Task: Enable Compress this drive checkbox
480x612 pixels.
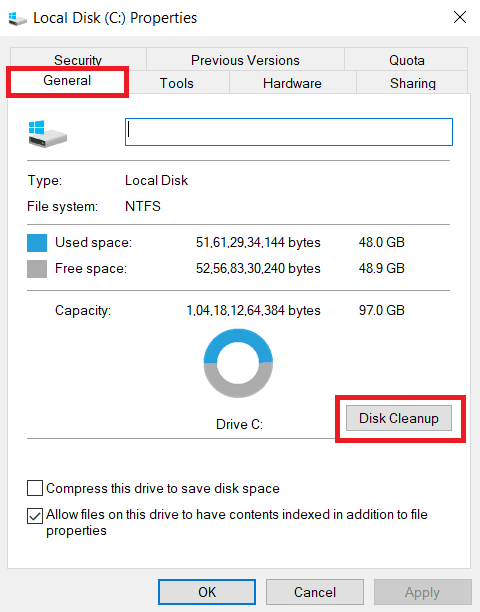Action: 35,488
